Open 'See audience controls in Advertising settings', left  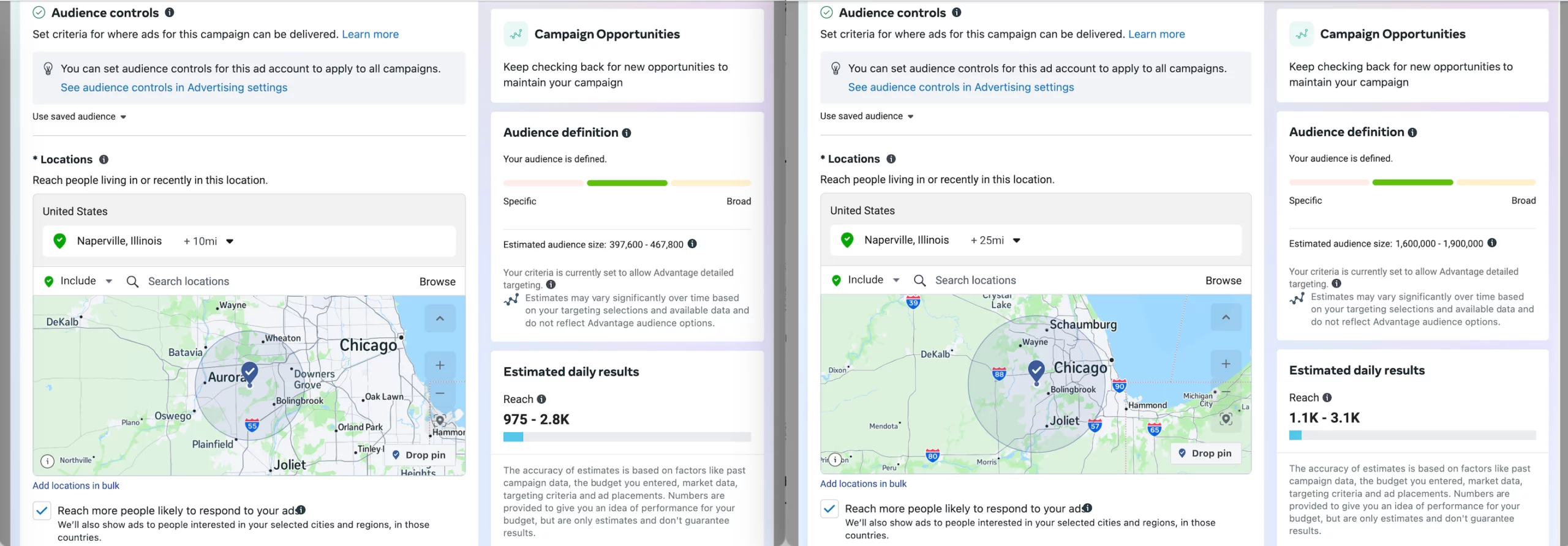point(174,88)
